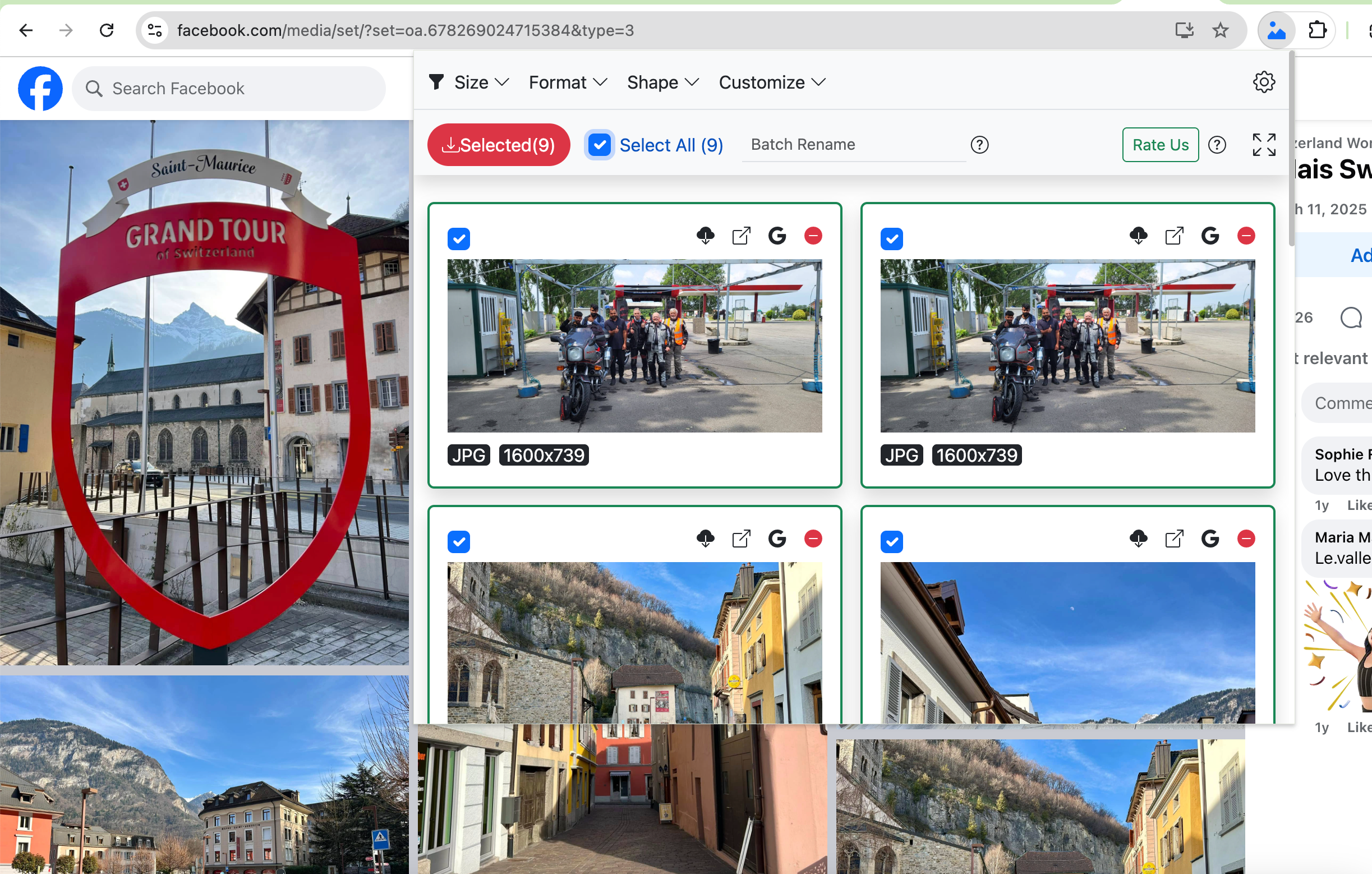
Task: Open the Size filter dropdown
Action: pos(481,82)
